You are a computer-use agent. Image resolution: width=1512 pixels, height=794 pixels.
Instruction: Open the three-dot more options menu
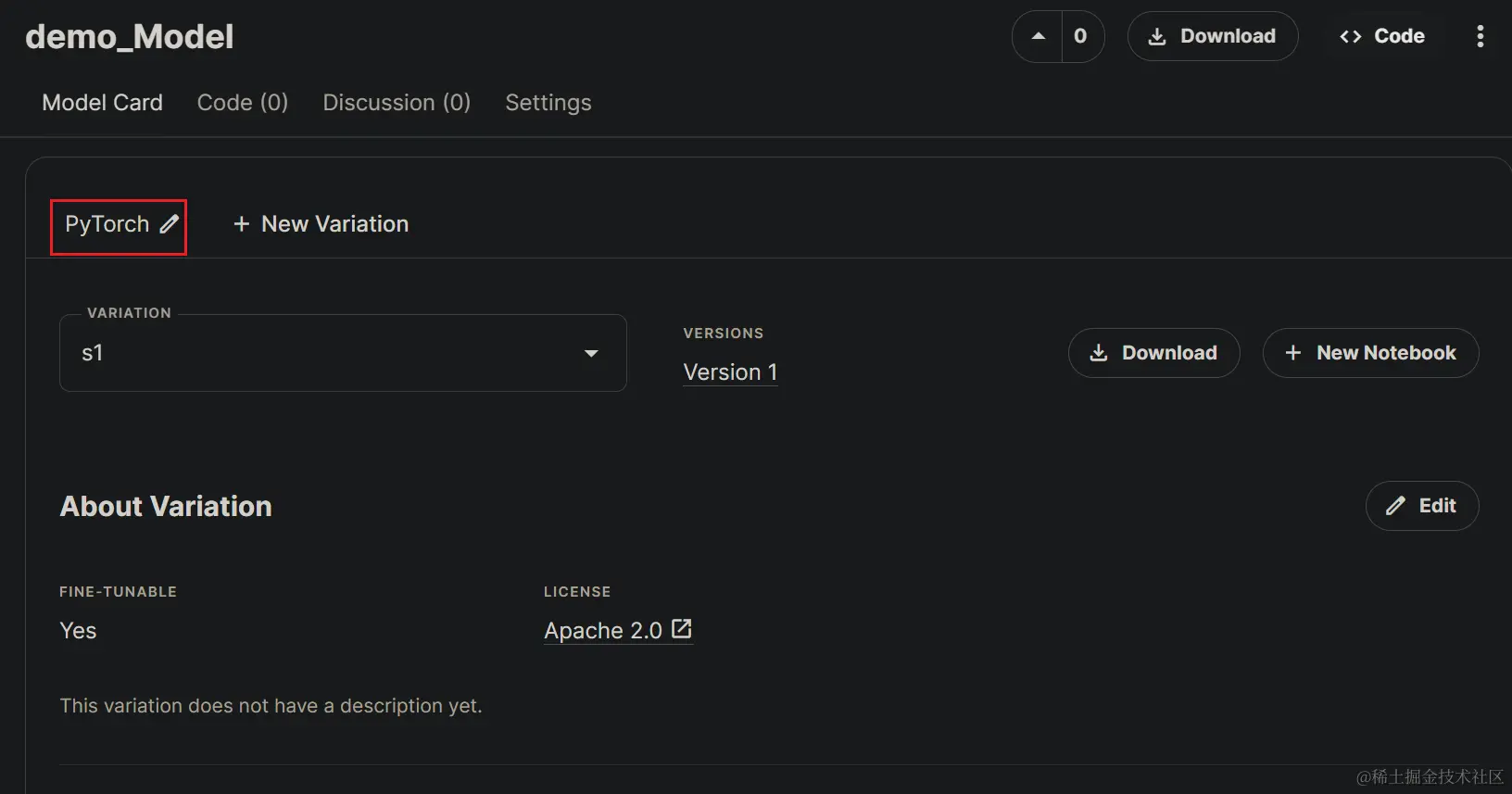pos(1480,36)
